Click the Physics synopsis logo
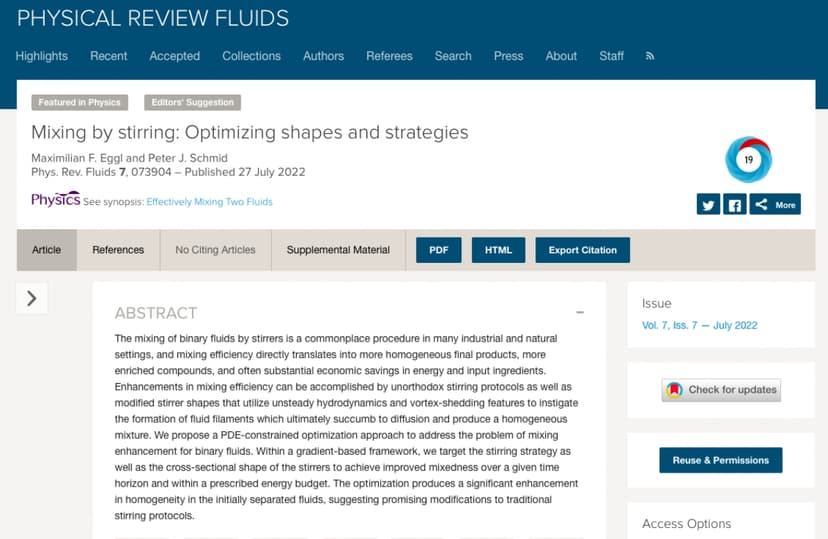The image size is (828, 539). (55, 200)
